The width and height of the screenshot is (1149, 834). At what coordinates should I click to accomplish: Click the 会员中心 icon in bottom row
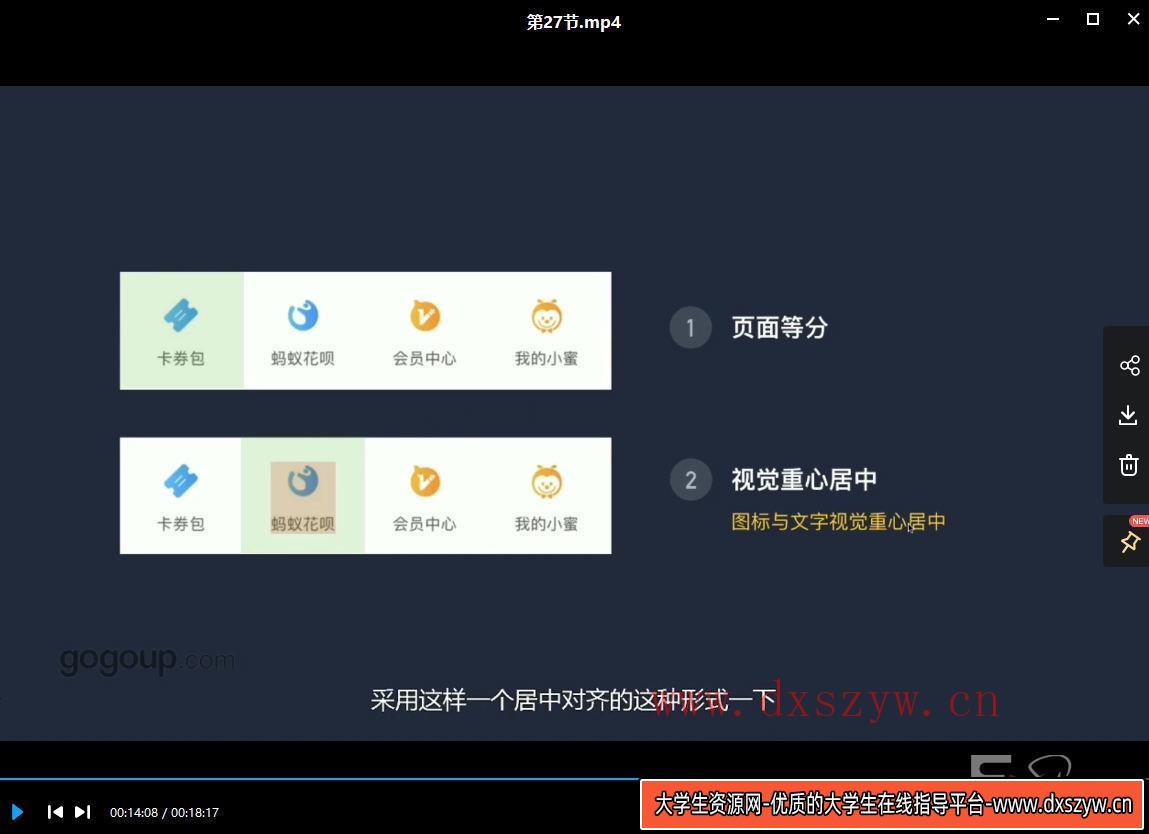point(424,481)
